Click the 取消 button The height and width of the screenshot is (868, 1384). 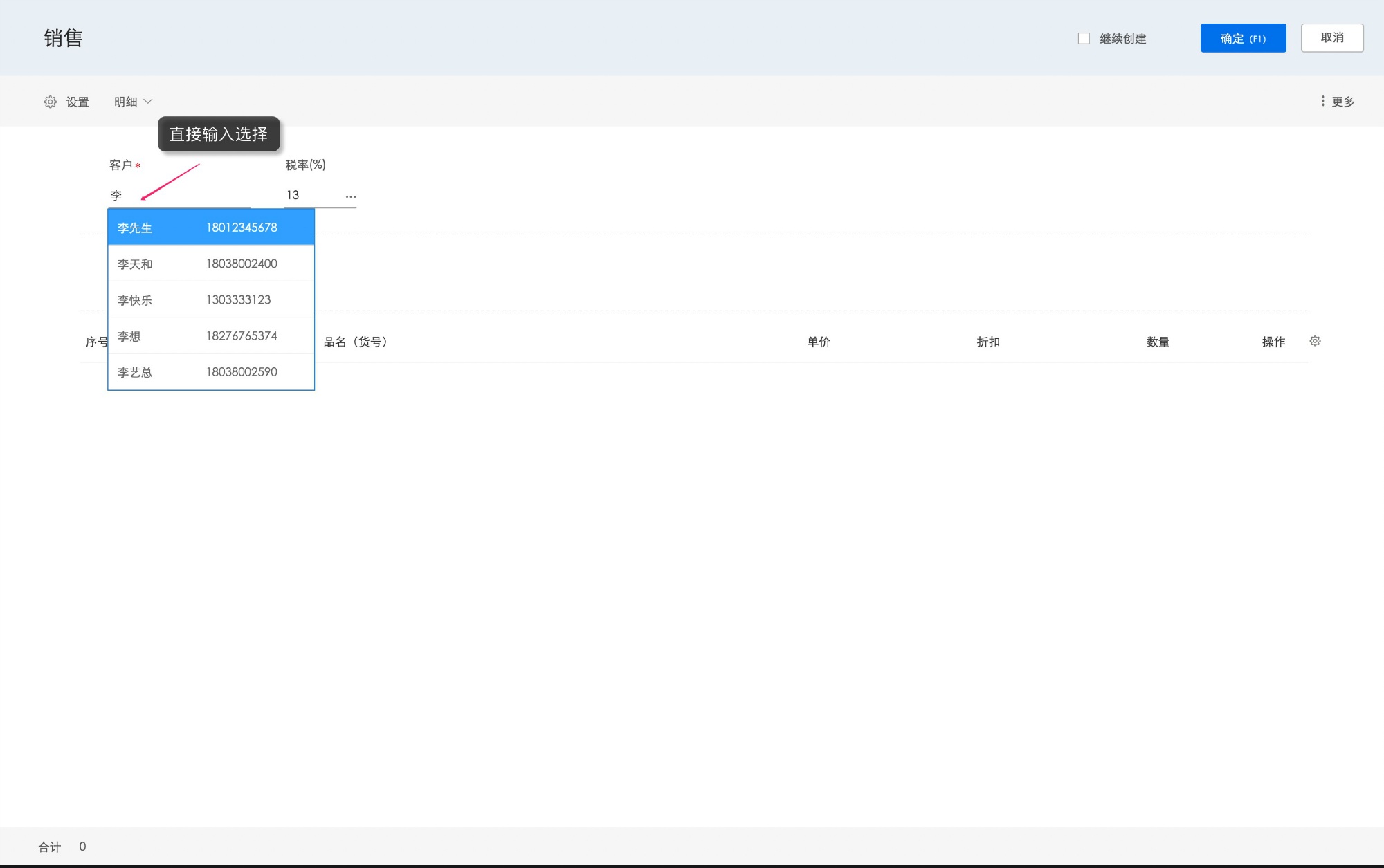[x=1331, y=38]
